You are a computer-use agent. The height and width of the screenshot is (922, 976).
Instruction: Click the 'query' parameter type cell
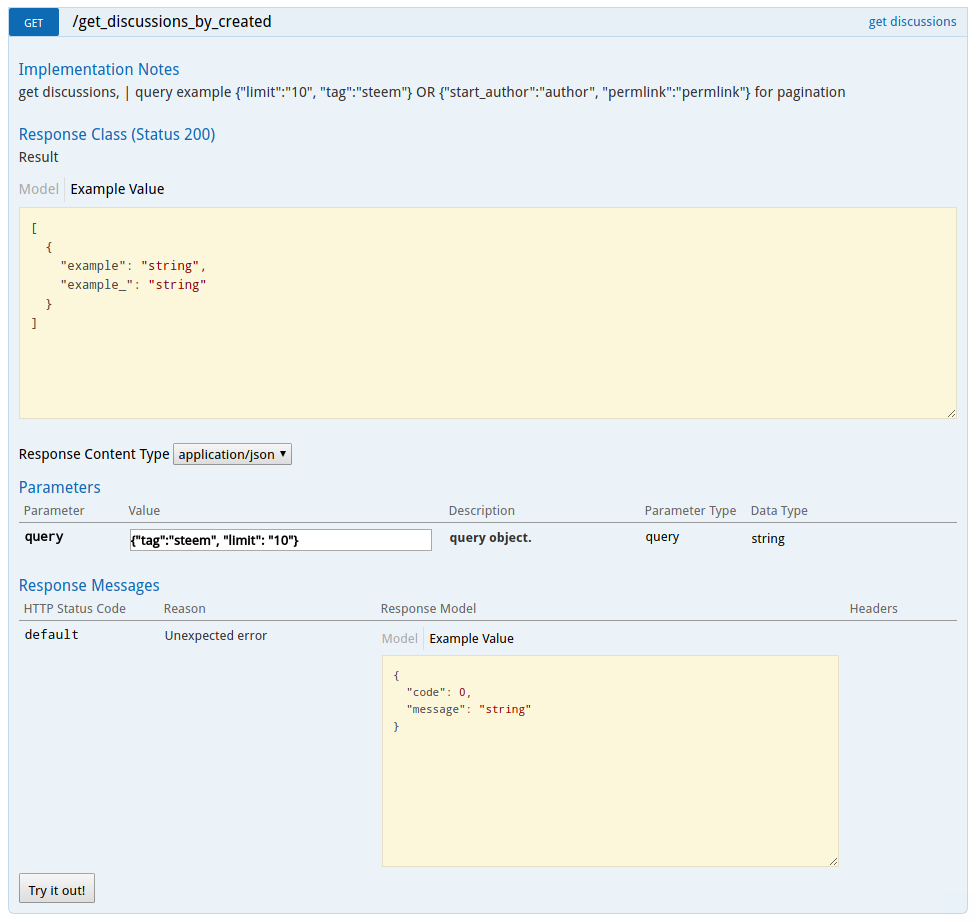[x=662, y=537]
